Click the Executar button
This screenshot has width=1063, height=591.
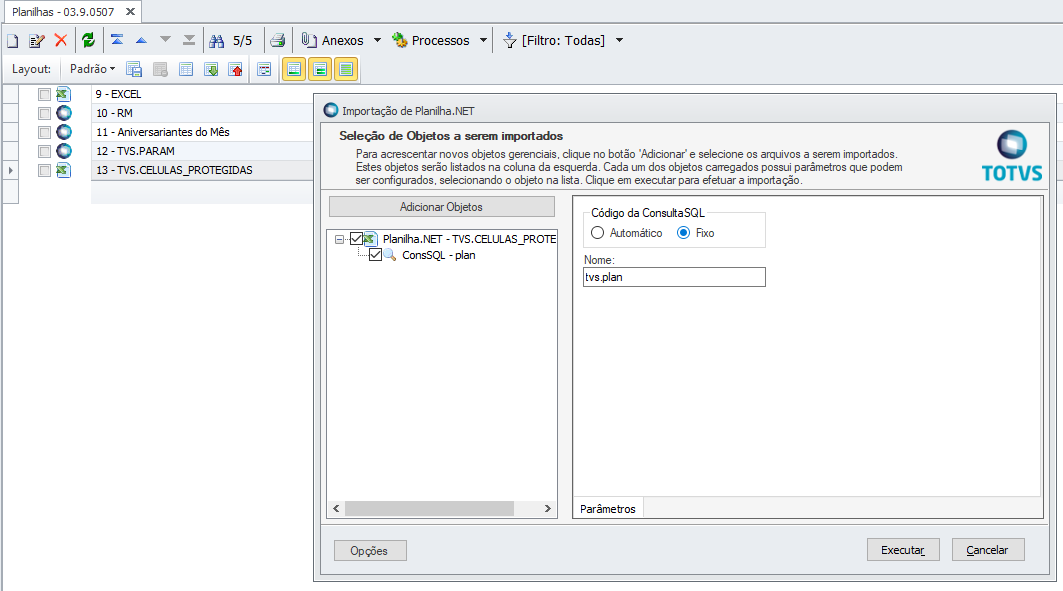pos(903,550)
